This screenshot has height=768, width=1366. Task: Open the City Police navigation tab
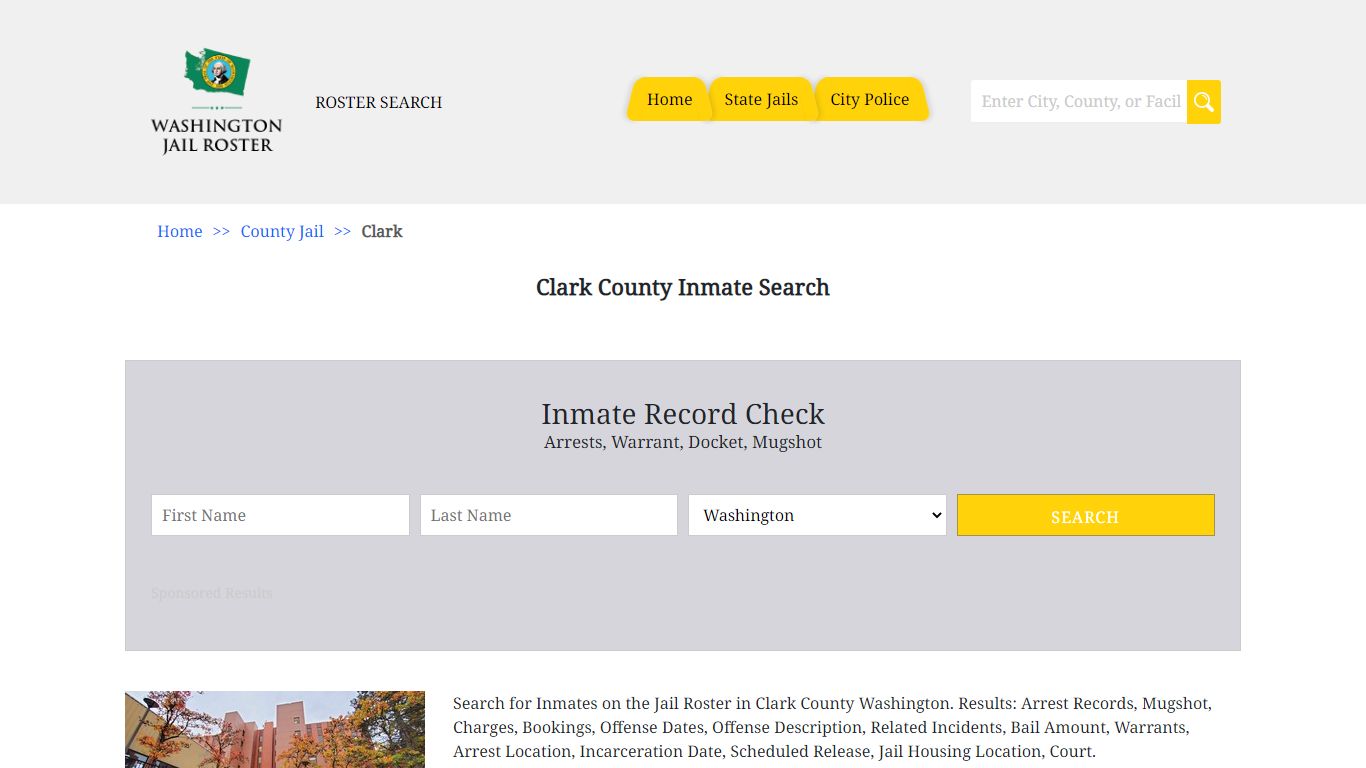click(x=870, y=99)
